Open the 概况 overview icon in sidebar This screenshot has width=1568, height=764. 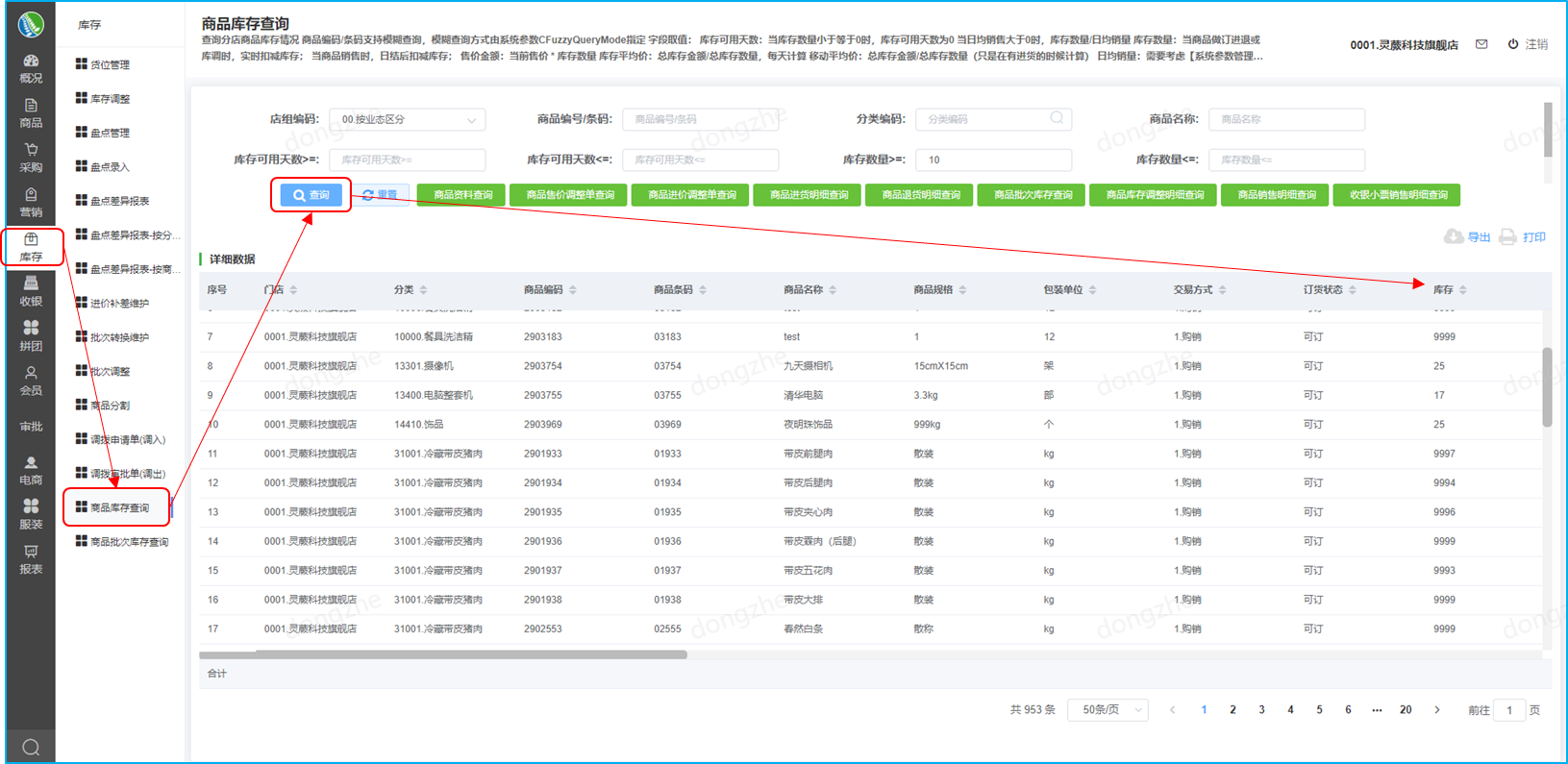click(x=31, y=62)
